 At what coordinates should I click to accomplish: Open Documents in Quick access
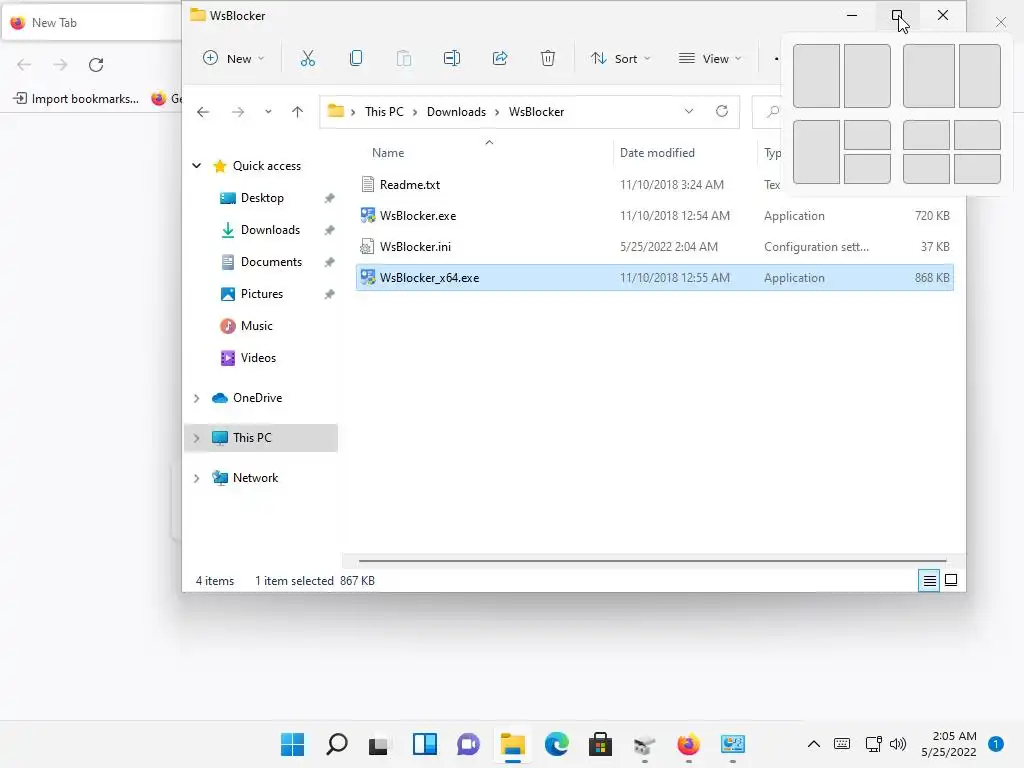271,262
